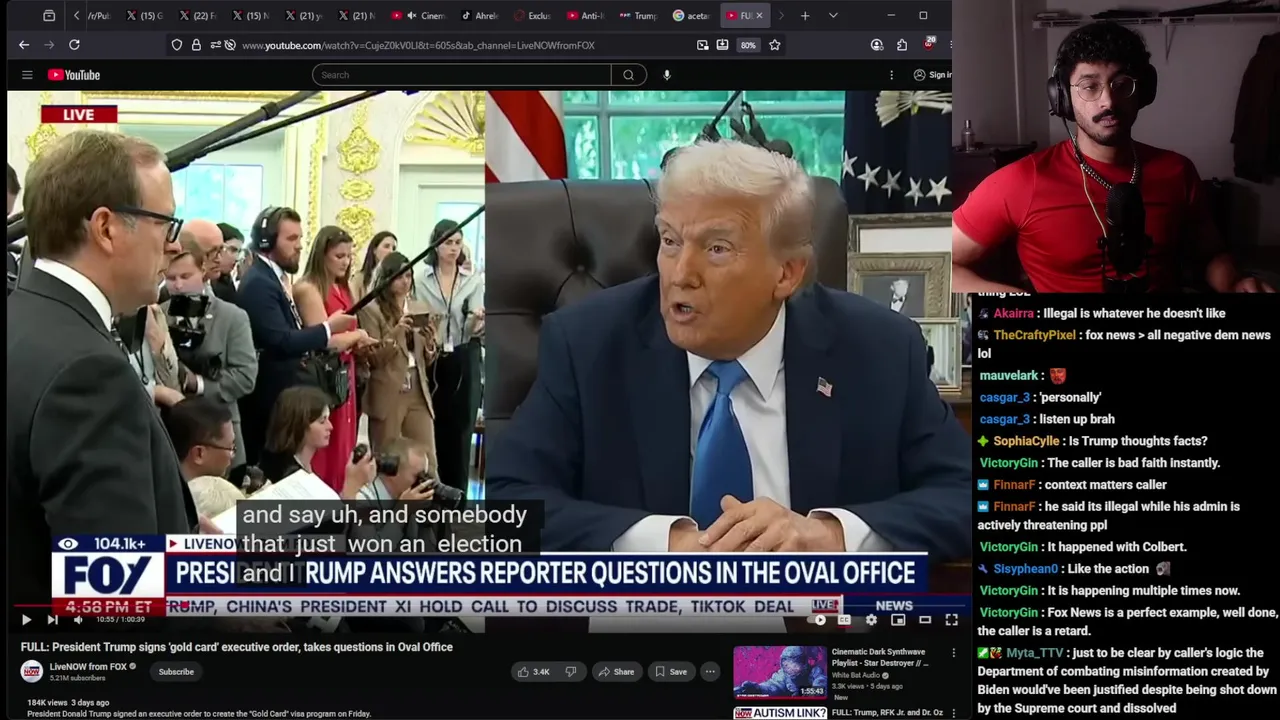The image size is (1280, 720).
Task: Close the active FUL YouTube tab
Action: click(759, 16)
